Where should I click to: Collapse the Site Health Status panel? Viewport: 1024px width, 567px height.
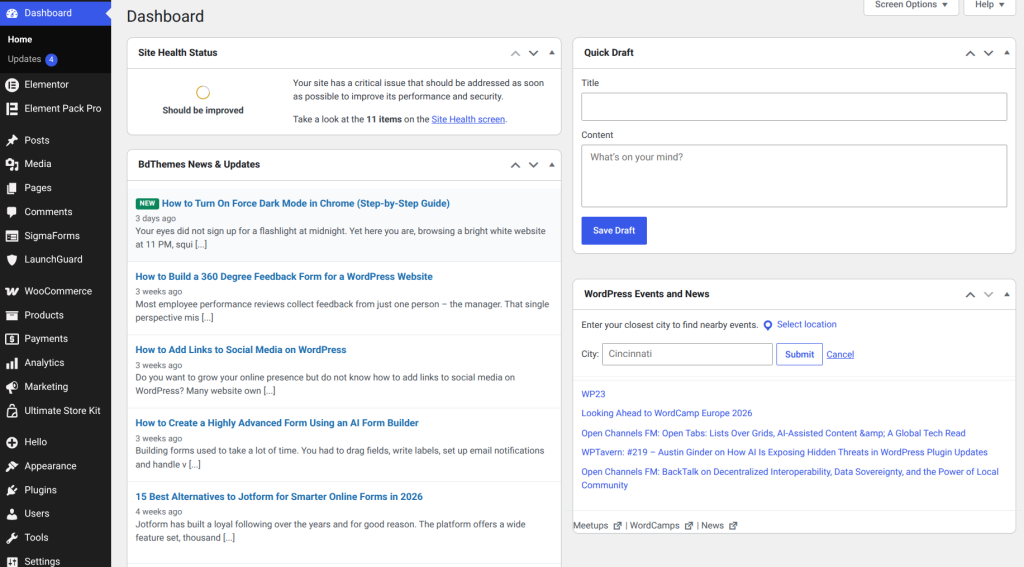pyautogui.click(x=552, y=53)
